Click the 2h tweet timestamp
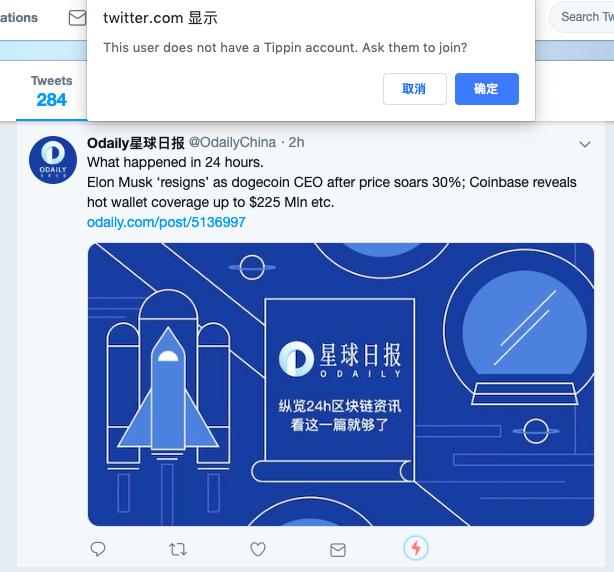 pos(296,142)
